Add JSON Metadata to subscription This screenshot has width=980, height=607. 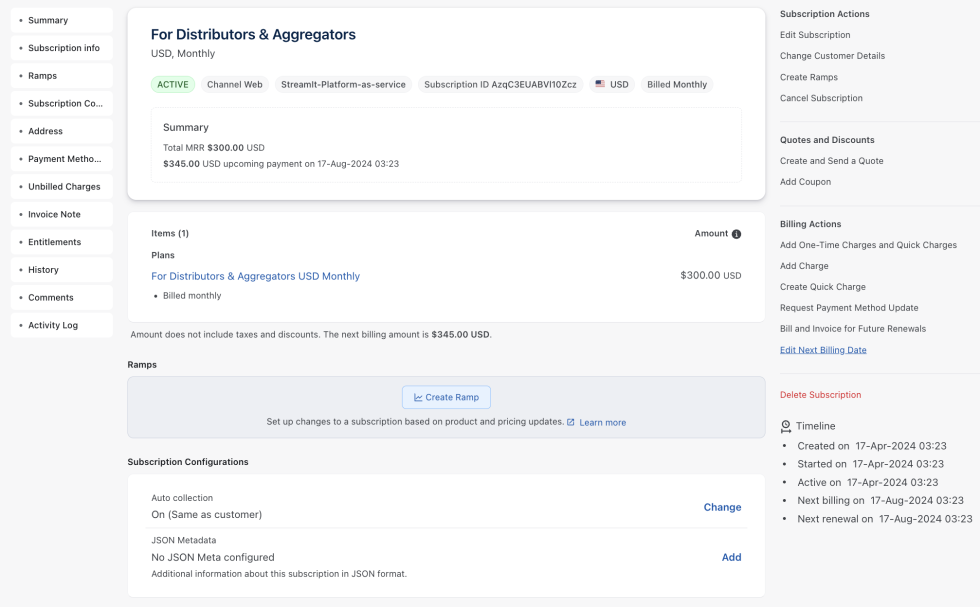[x=731, y=557]
